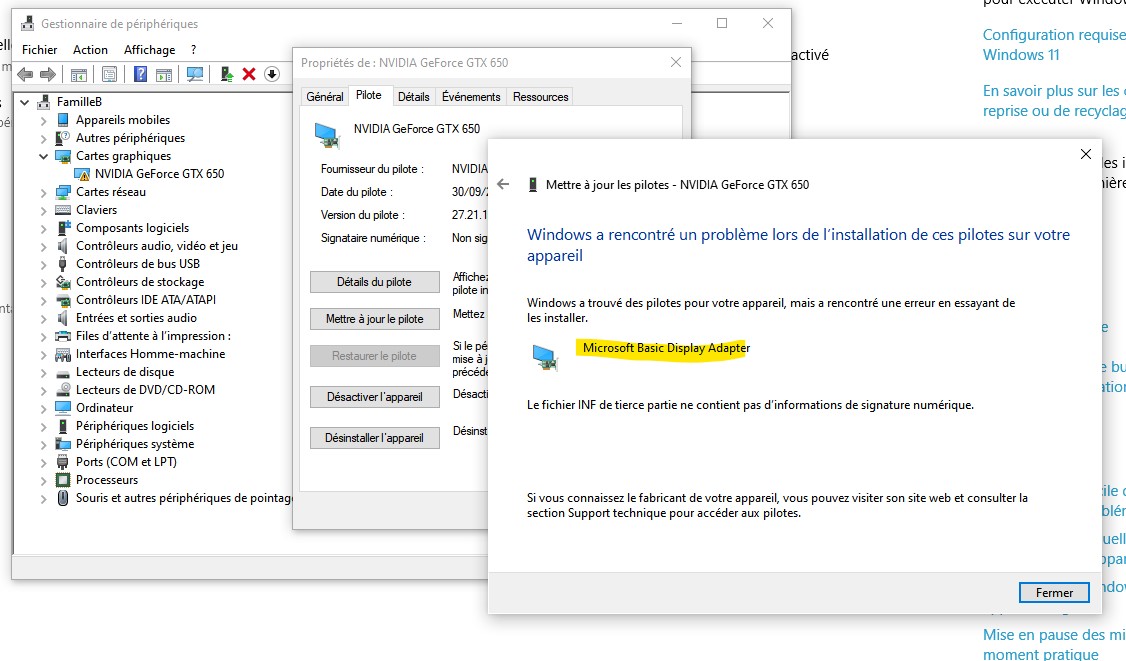The height and width of the screenshot is (661, 1126).
Task: Expand the Ports (COM et LPT) category
Action: coord(44,462)
